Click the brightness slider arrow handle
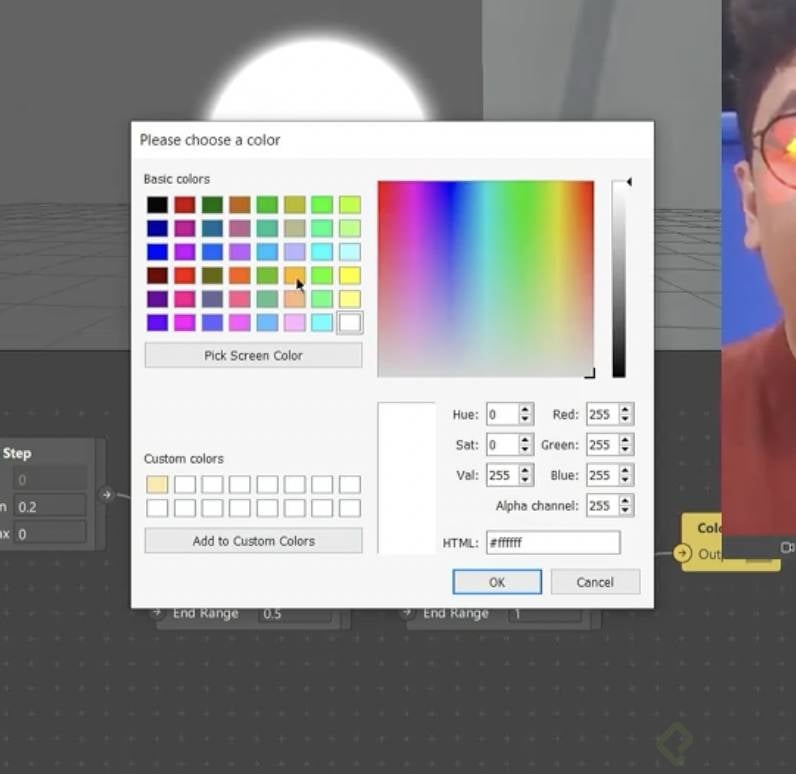The width and height of the screenshot is (796, 774). [x=629, y=182]
